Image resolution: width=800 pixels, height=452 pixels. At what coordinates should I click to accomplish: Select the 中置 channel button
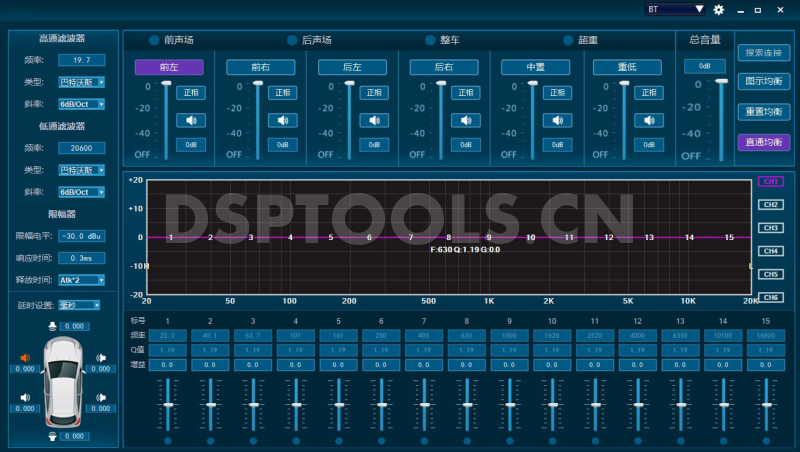[535, 67]
